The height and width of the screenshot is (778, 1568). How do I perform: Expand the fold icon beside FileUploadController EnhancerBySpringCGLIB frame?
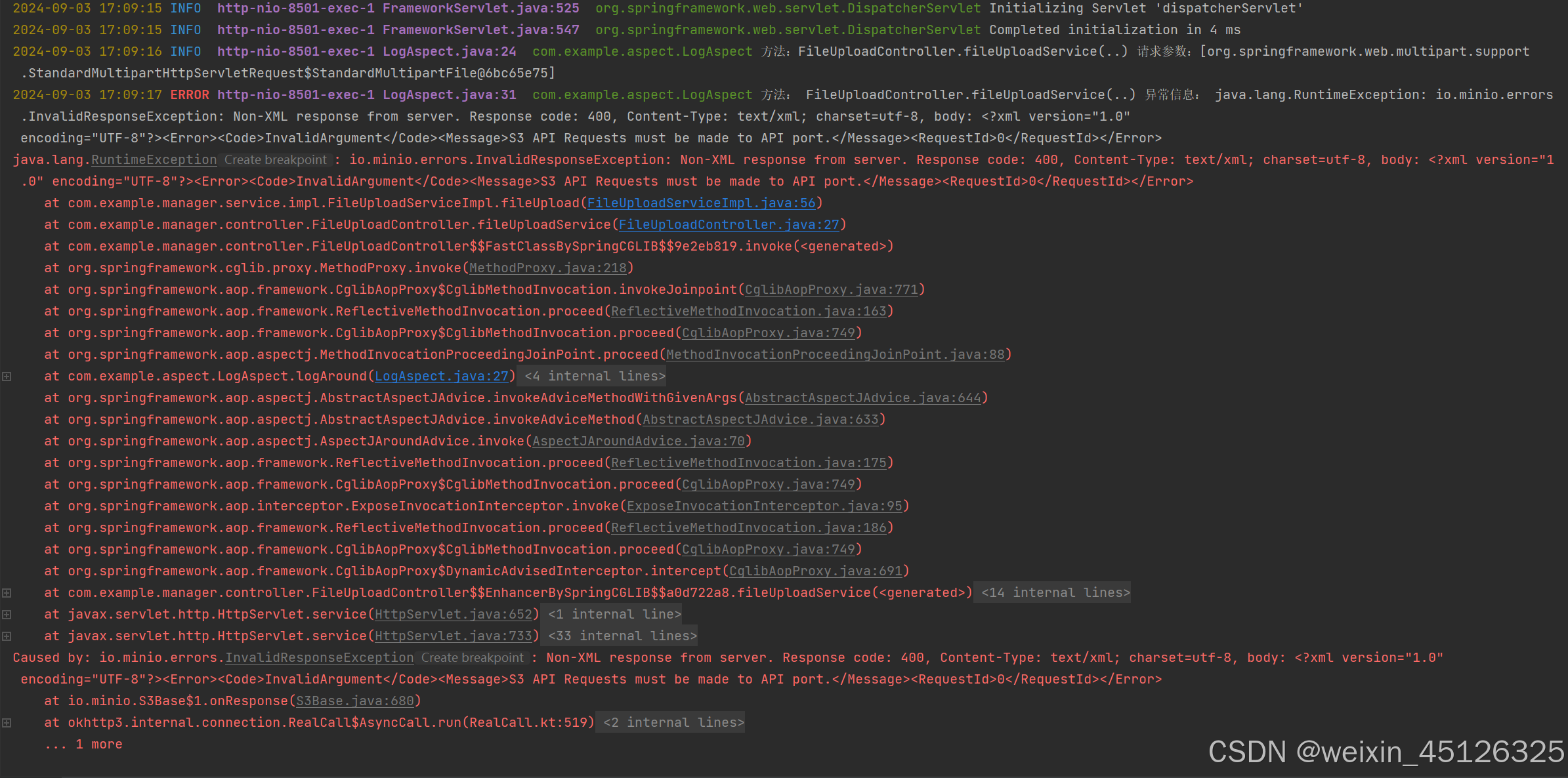[x=7, y=592]
